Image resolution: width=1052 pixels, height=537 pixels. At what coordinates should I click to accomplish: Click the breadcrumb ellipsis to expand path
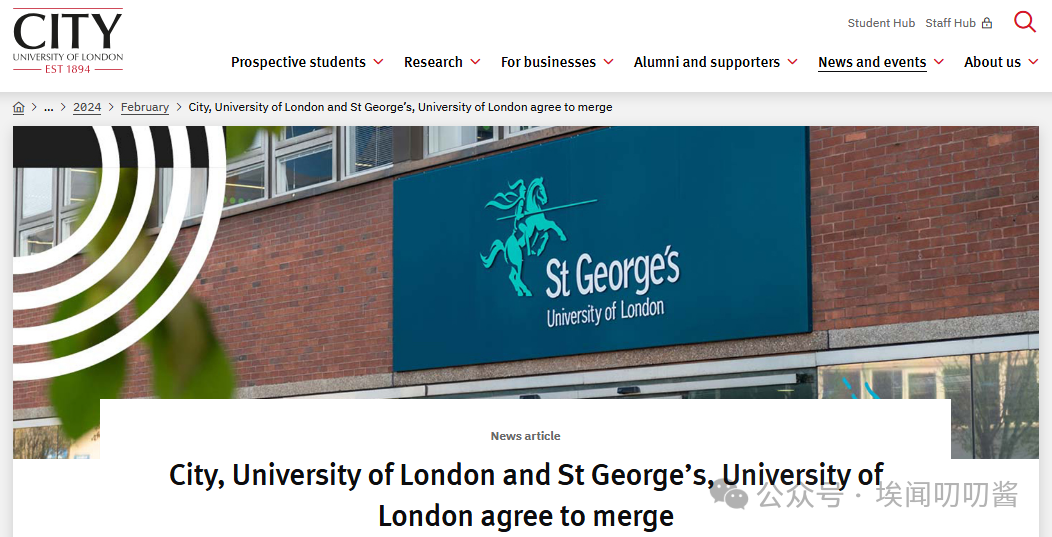click(x=49, y=107)
